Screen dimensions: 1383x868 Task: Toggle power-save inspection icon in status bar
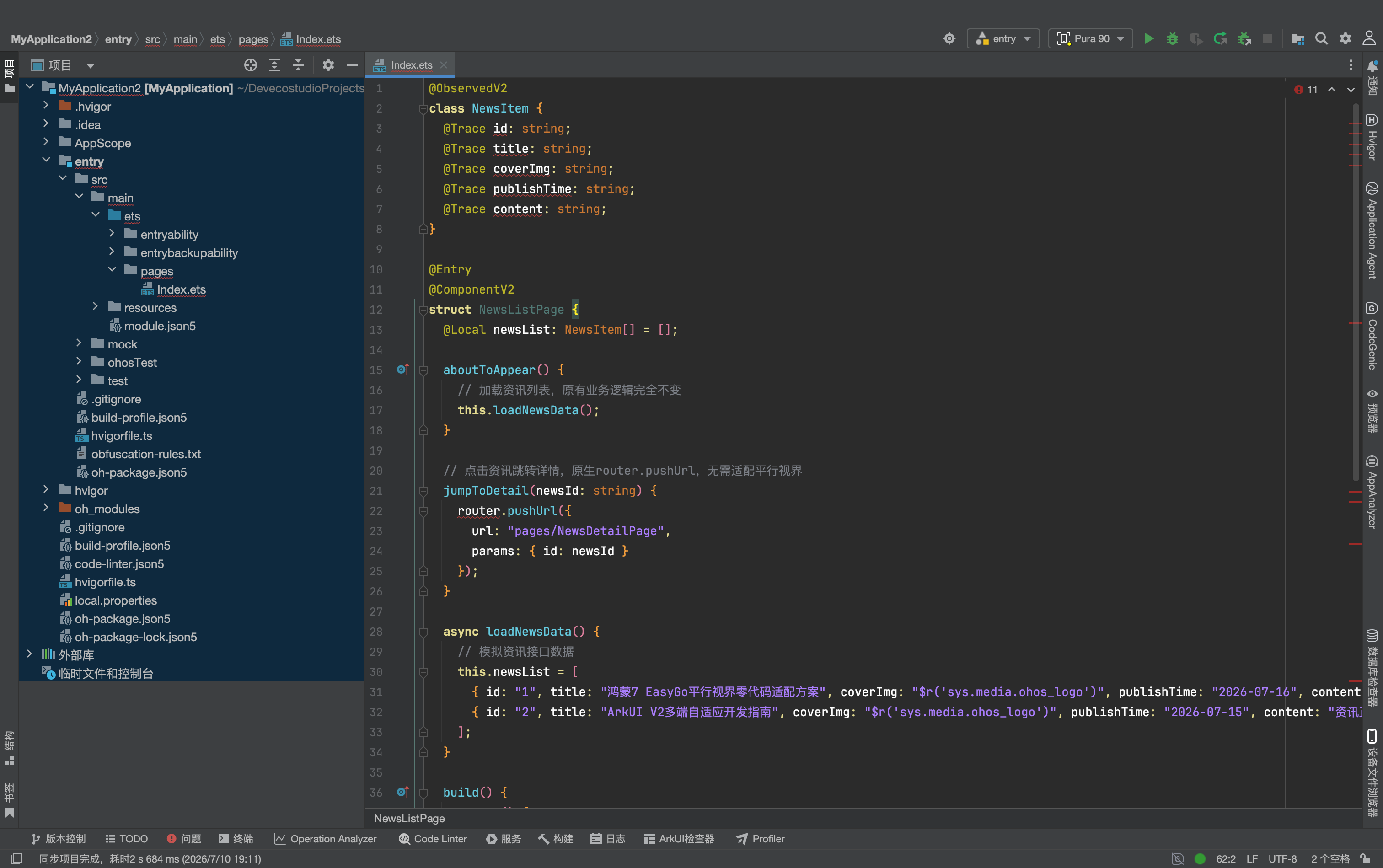[x=1178, y=859]
